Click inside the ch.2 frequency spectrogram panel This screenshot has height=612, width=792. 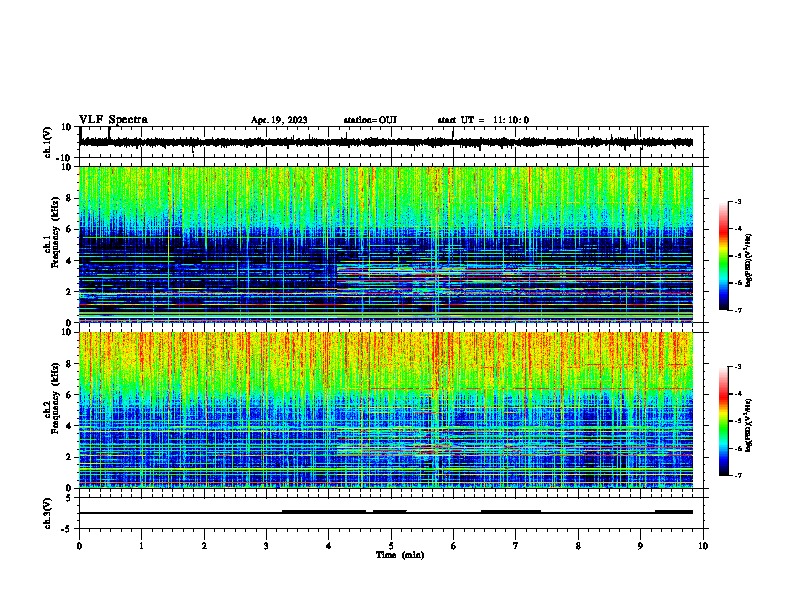pyautogui.click(x=386, y=410)
